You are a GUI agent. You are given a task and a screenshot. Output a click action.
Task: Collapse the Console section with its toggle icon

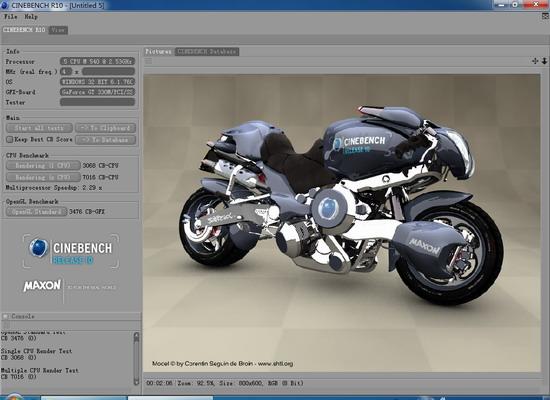tap(5, 316)
